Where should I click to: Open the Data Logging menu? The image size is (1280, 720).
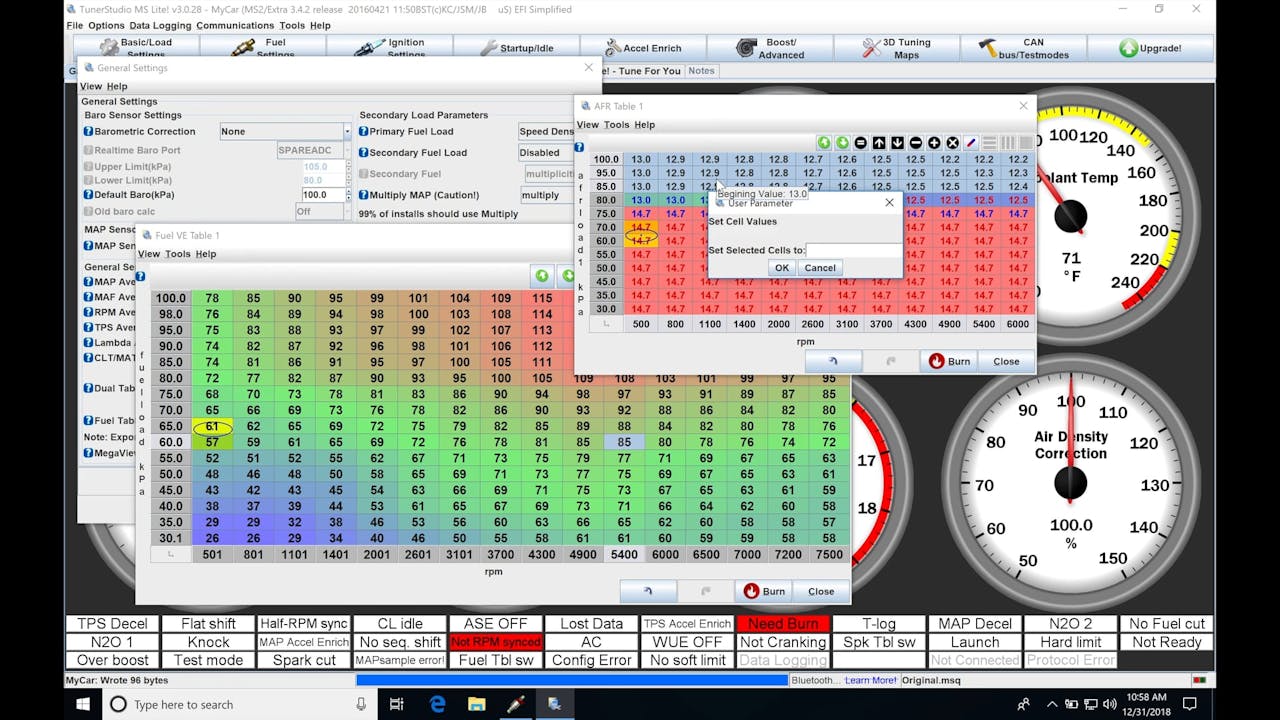point(159,25)
